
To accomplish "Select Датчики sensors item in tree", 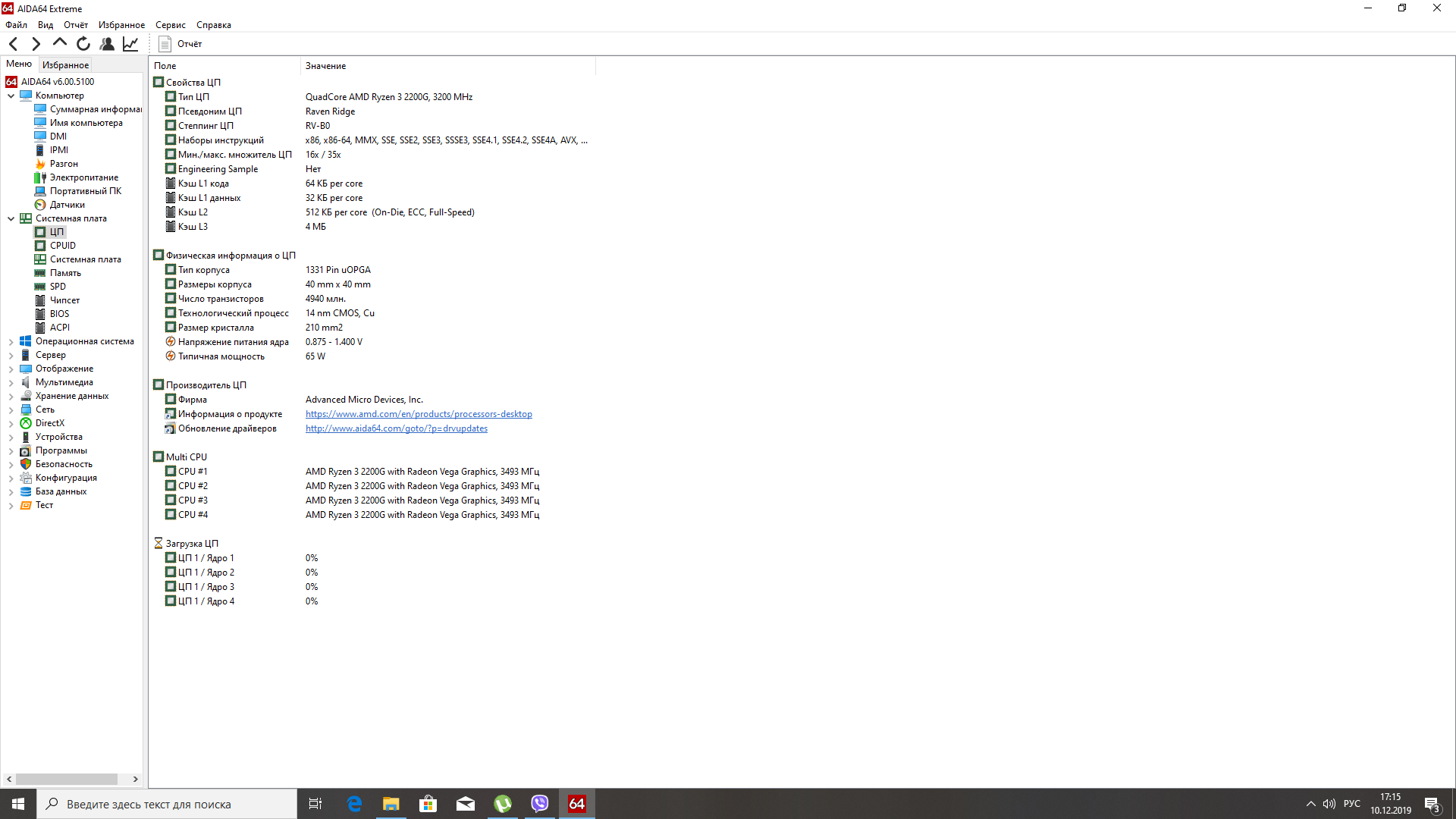I will coord(67,205).
